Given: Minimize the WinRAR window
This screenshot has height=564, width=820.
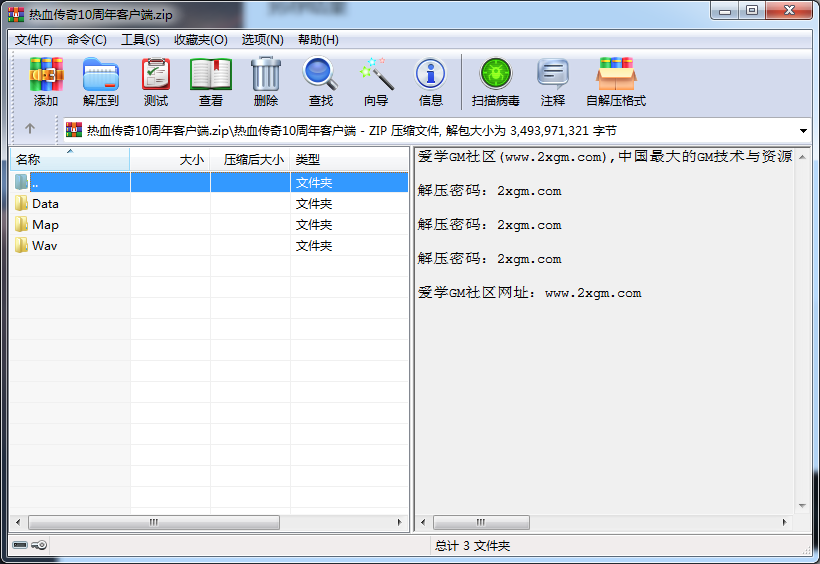Looking at the screenshot, I should (x=725, y=10).
